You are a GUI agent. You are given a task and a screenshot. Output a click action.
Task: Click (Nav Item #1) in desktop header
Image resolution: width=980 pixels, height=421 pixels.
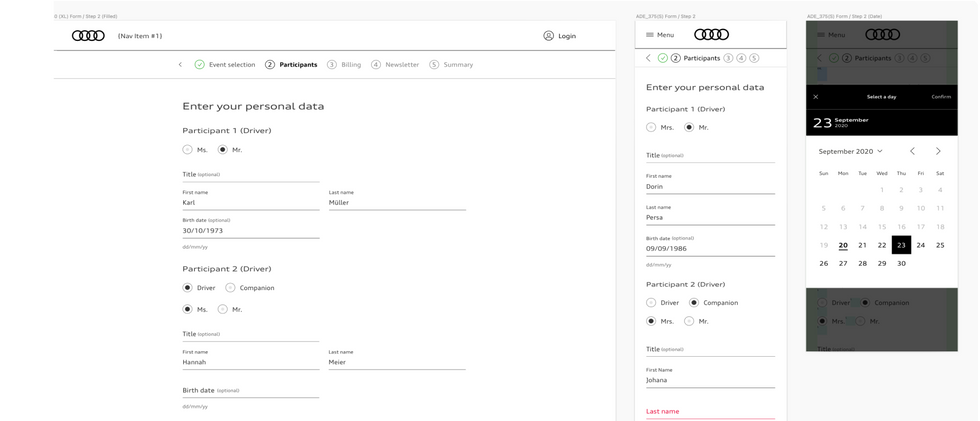click(140, 36)
